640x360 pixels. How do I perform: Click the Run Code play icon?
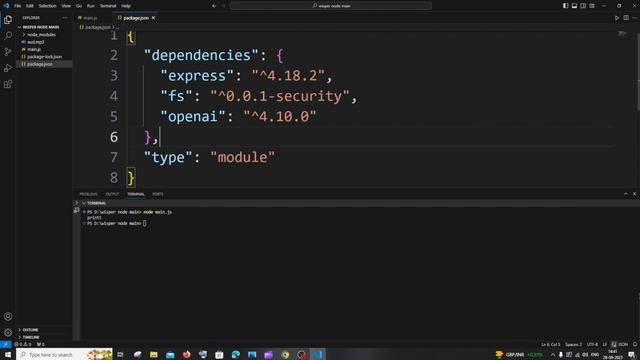click(617, 18)
